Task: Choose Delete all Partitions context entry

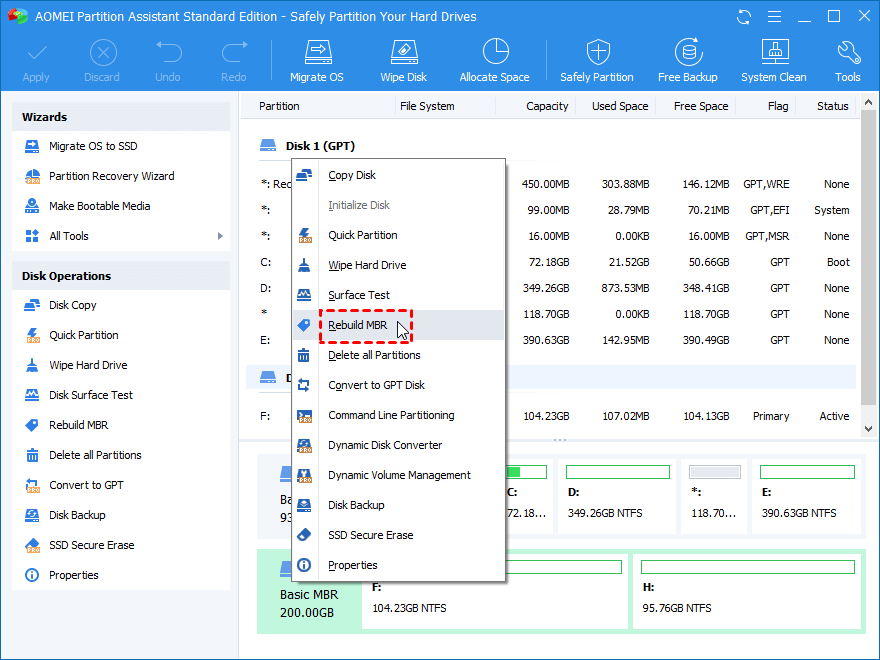Action: [x=374, y=355]
